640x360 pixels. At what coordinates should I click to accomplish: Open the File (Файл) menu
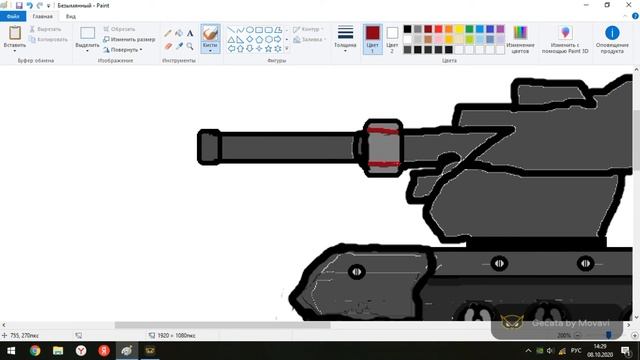(x=13, y=16)
